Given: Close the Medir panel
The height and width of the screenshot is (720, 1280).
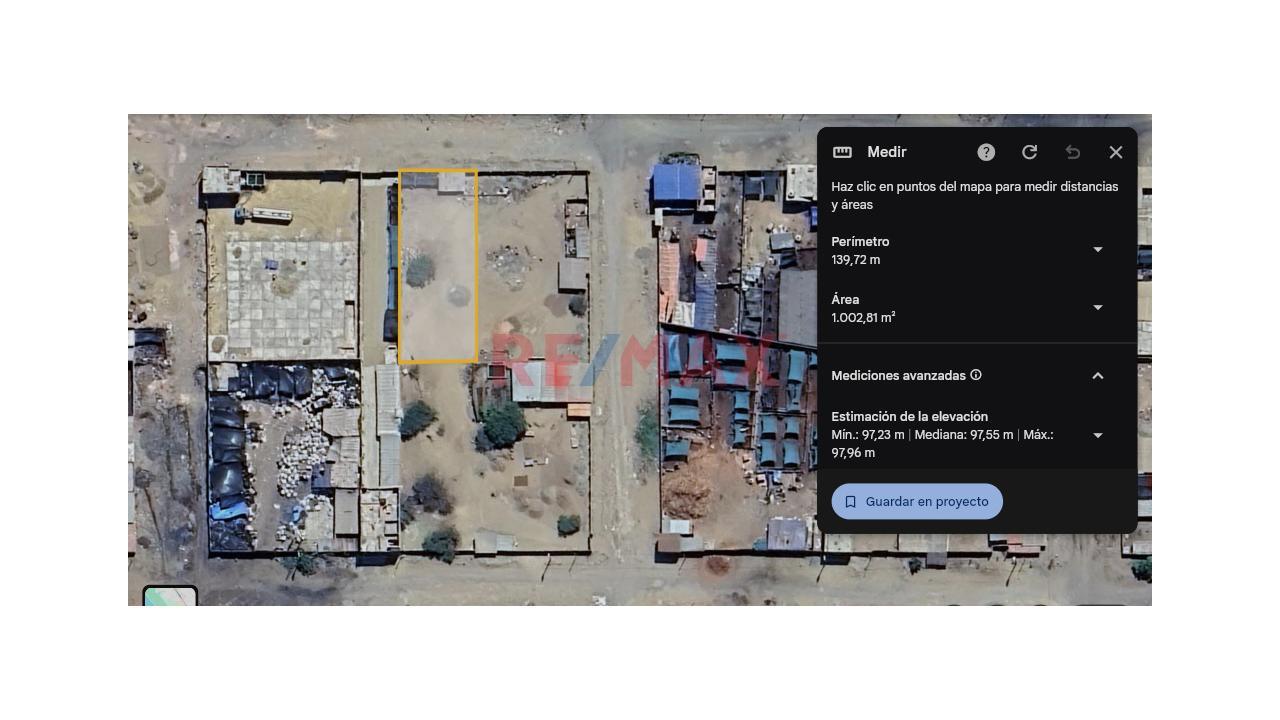Looking at the screenshot, I should (x=1115, y=152).
